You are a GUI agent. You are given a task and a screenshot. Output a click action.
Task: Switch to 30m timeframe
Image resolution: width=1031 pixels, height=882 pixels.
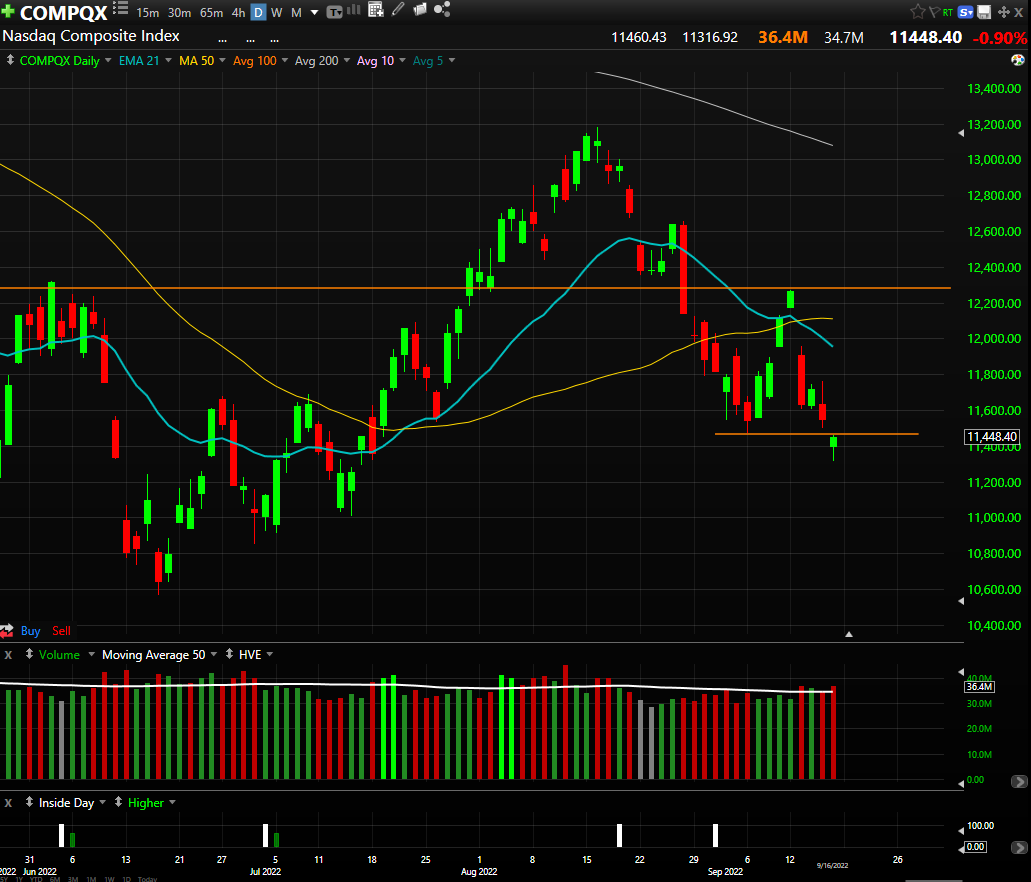click(179, 12)
